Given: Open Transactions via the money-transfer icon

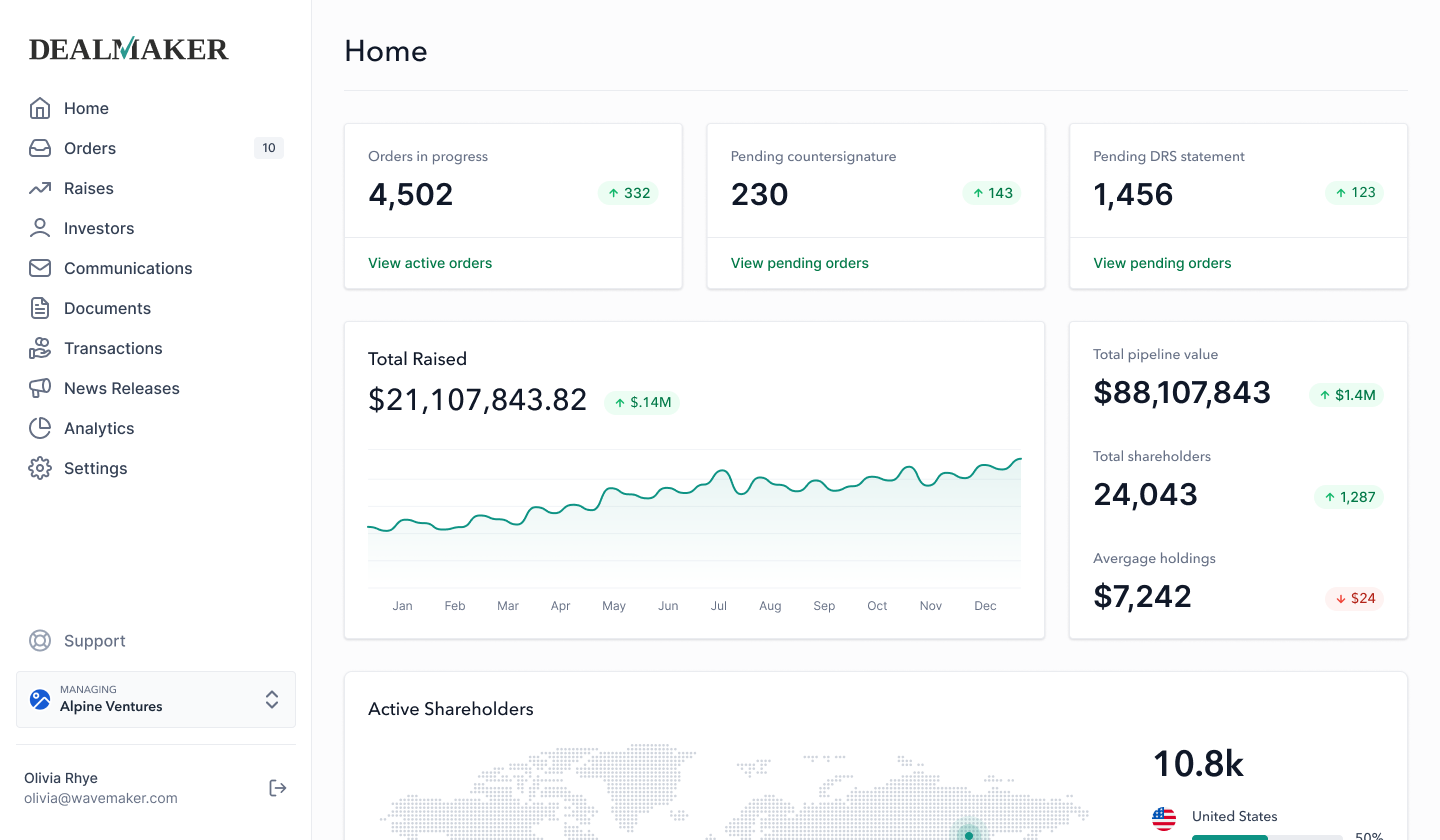Looking at the screenshot, I should click(x=40, y=348).
